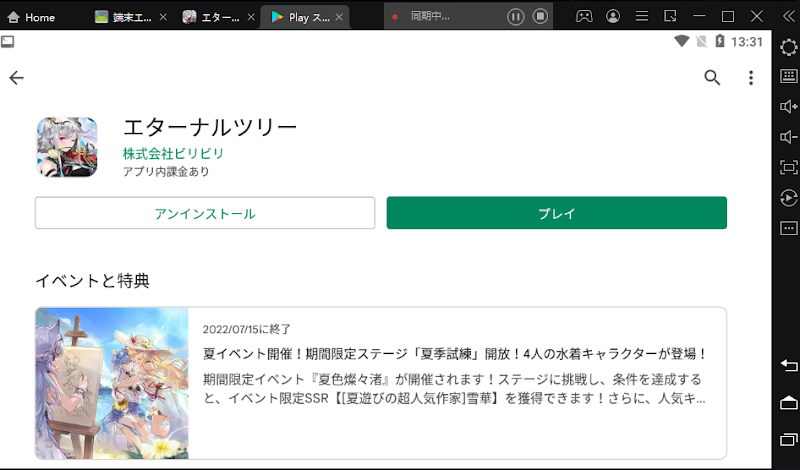The height and width of the screenshot is (470, 800).
Task: Open recent apps from the sidebar
Action: coord(789,439)
